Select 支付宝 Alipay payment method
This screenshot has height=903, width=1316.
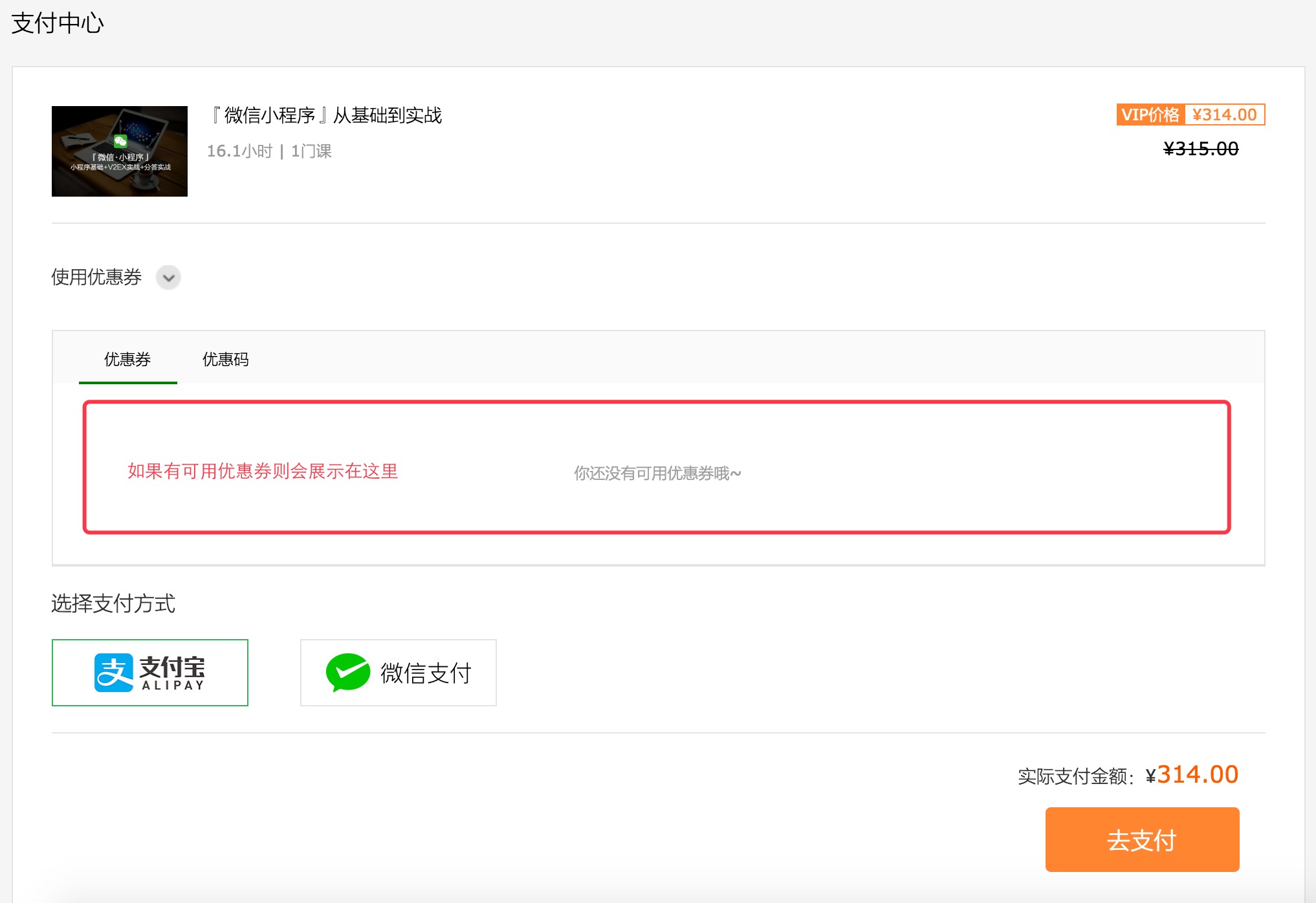[150, 673]
